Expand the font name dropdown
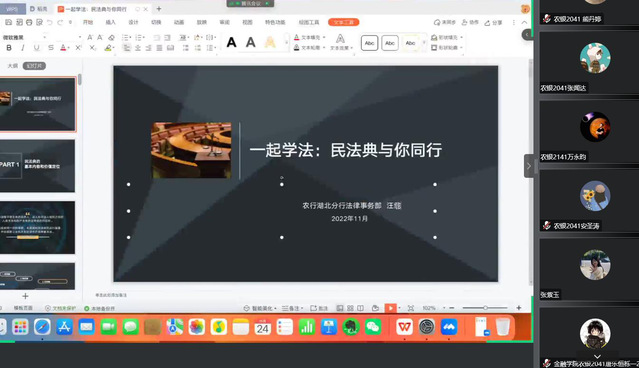Viewport: 639px width, 368px height. (44, 37)
